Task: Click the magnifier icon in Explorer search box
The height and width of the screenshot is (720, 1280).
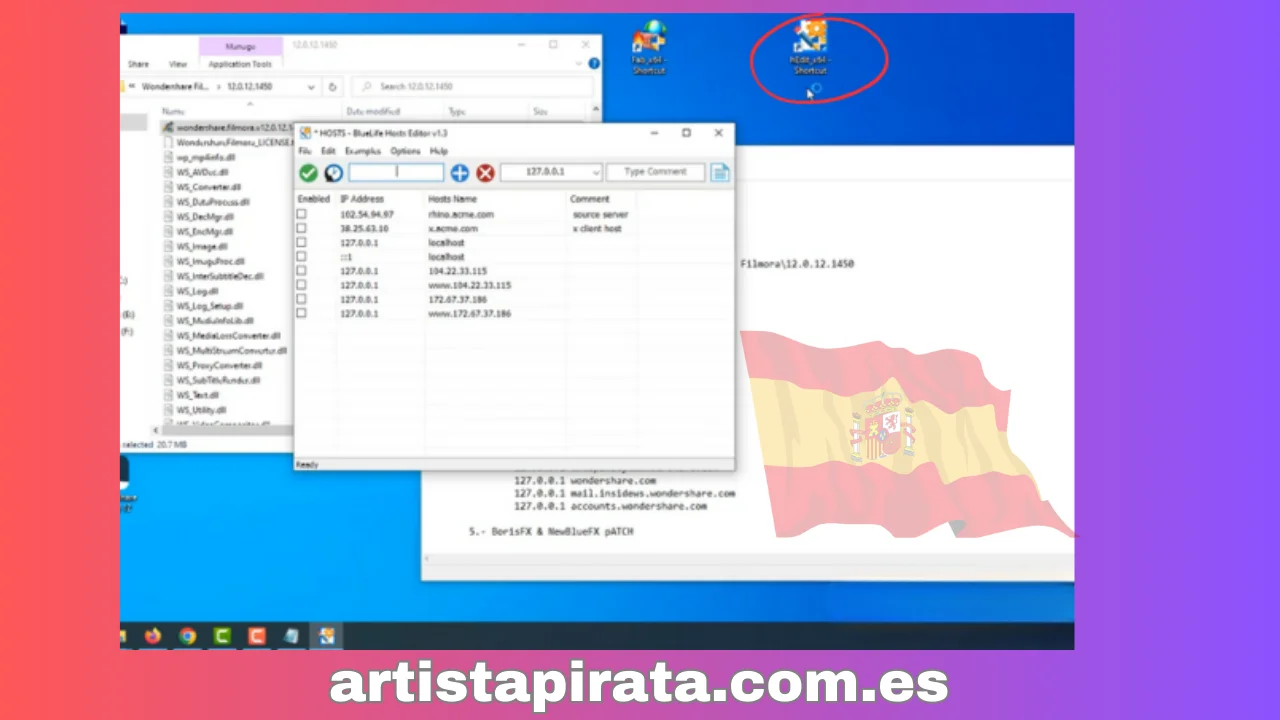Action: click(x=367, y=87)
